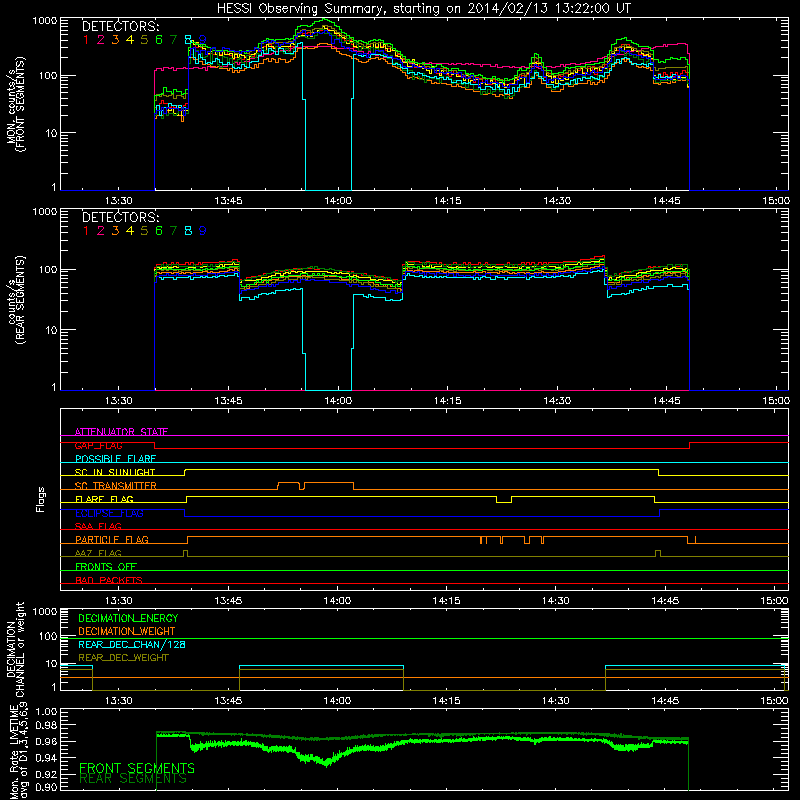Click the 14:30 tick label under the Flags plot
800x800 pixels.
pyautogui.click(x=556, y=601)
